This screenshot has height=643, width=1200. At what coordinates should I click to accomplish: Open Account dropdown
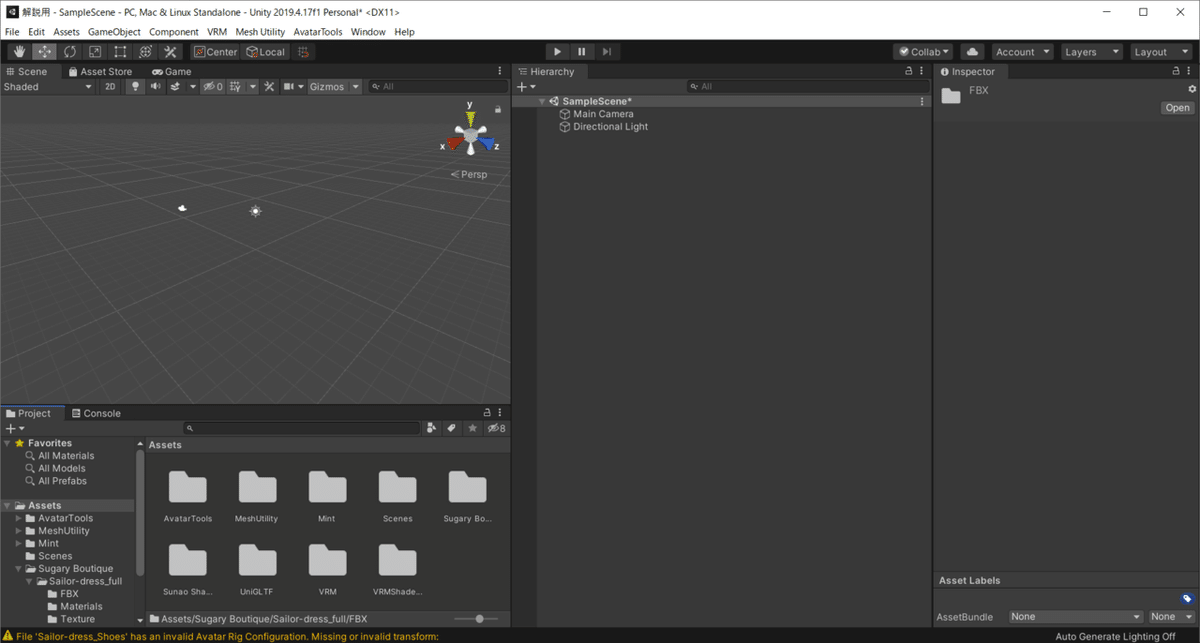(x=1022, y=52)
